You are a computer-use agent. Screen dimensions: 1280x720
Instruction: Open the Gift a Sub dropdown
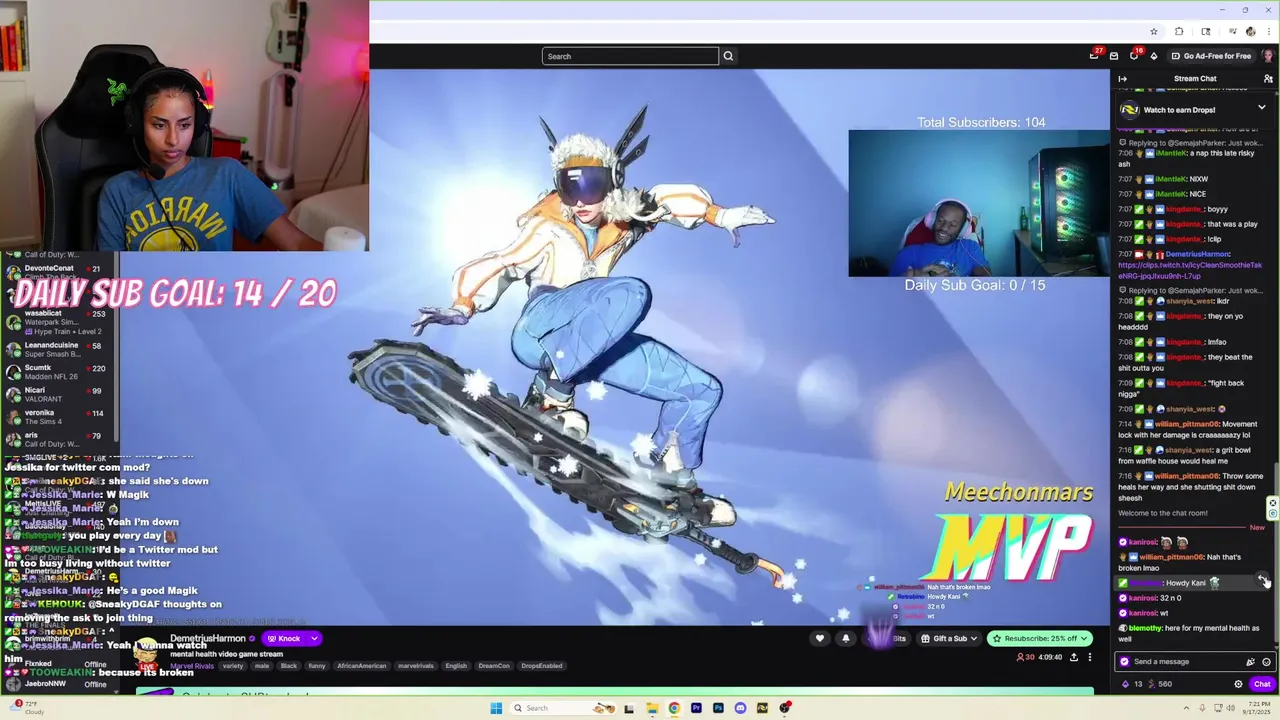click(949, 638)
